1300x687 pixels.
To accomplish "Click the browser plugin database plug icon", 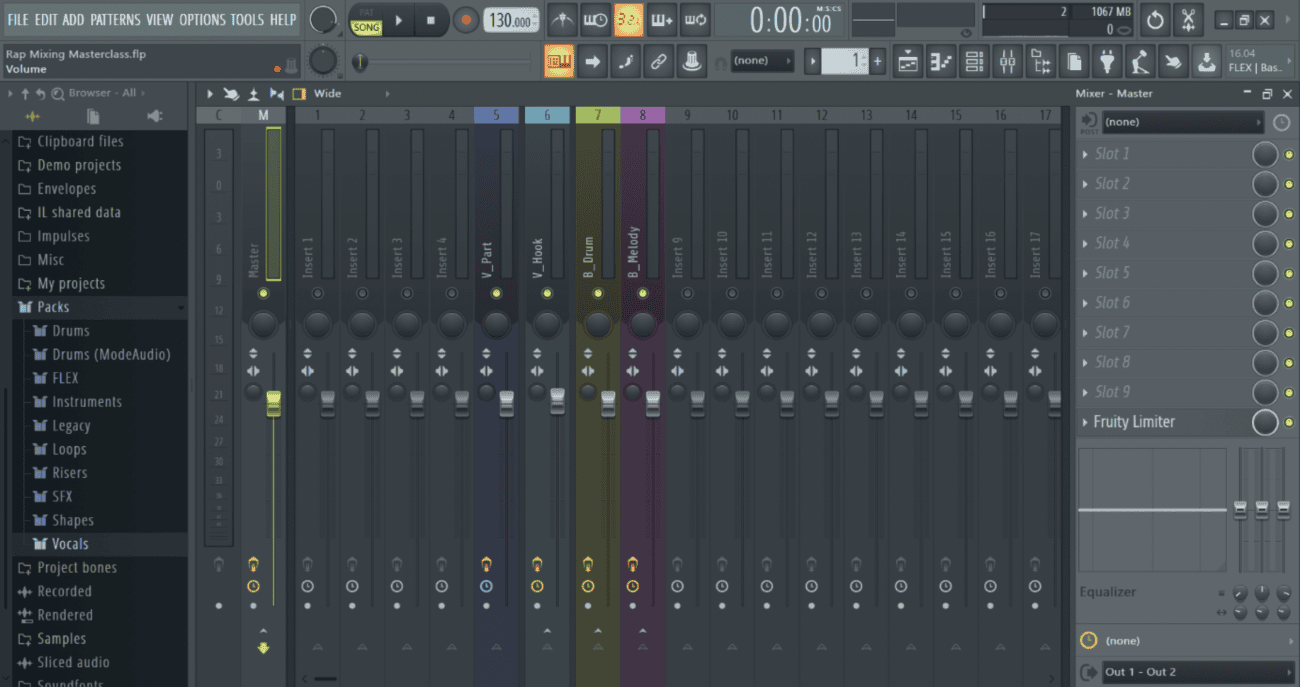I will tap(154, 117).
